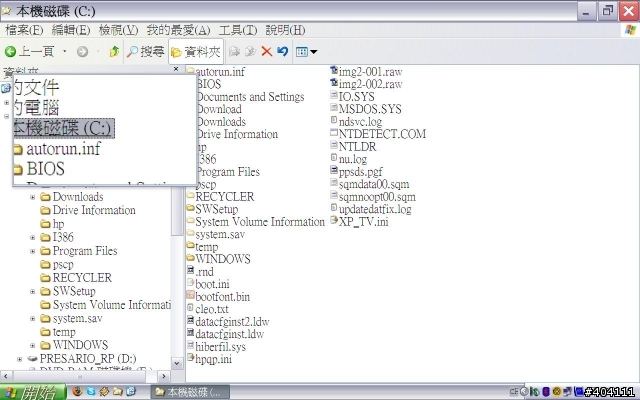Close the folders side pane
The height and width of the screenshot is (400, 640).
(176, 69)
